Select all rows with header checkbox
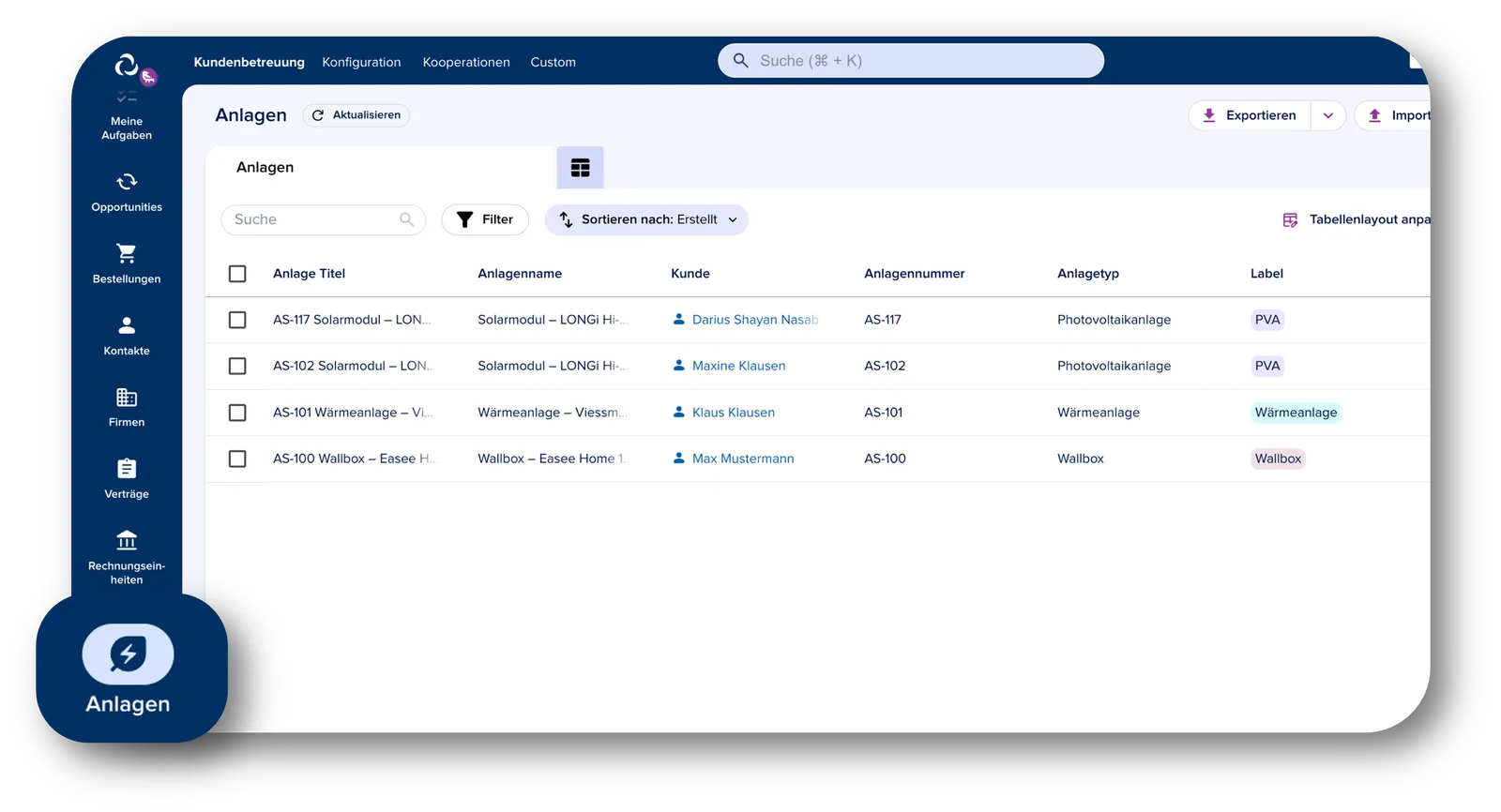The width and height of the screenshot is (1501, 812). click(x=237, y=274)
